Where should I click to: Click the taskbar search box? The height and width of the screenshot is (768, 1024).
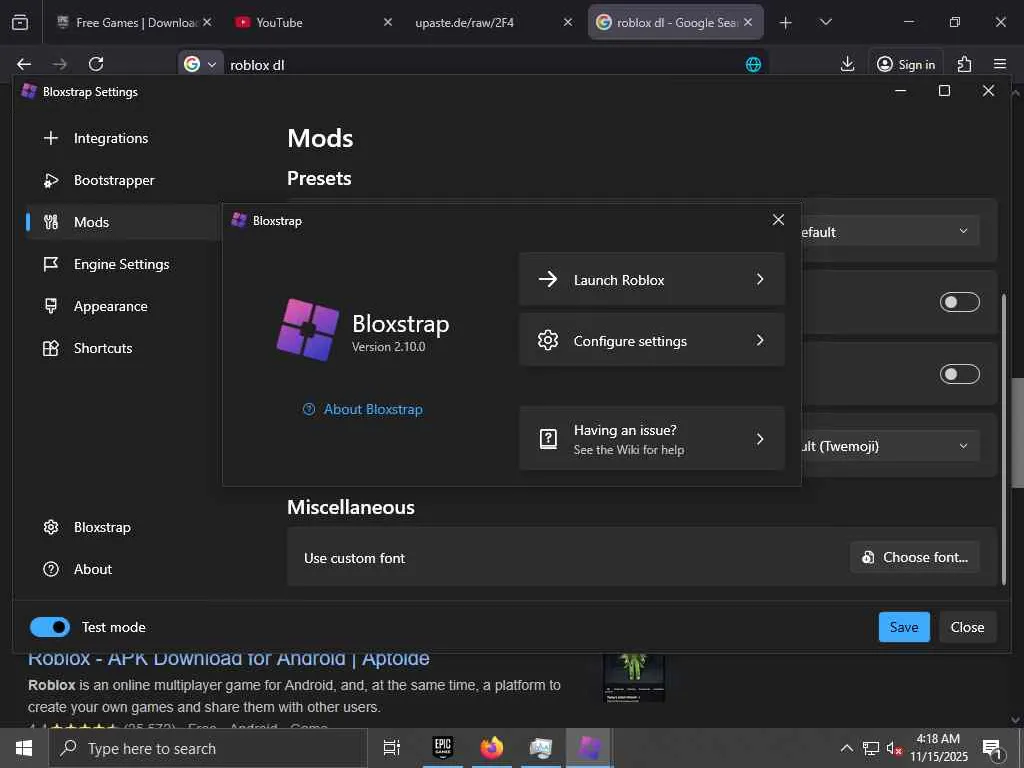(208, 748)
